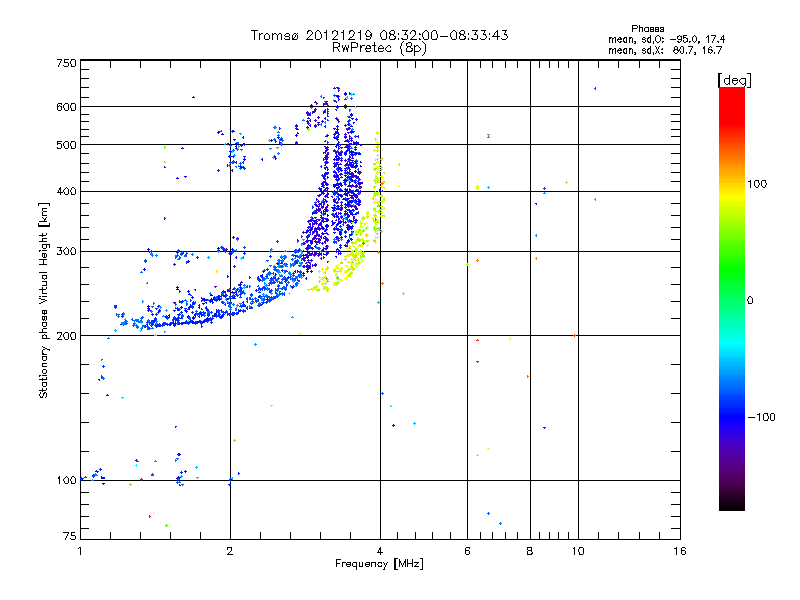
Task: Click the '[deg]' colorbar unit label
Action: point(734,80)
